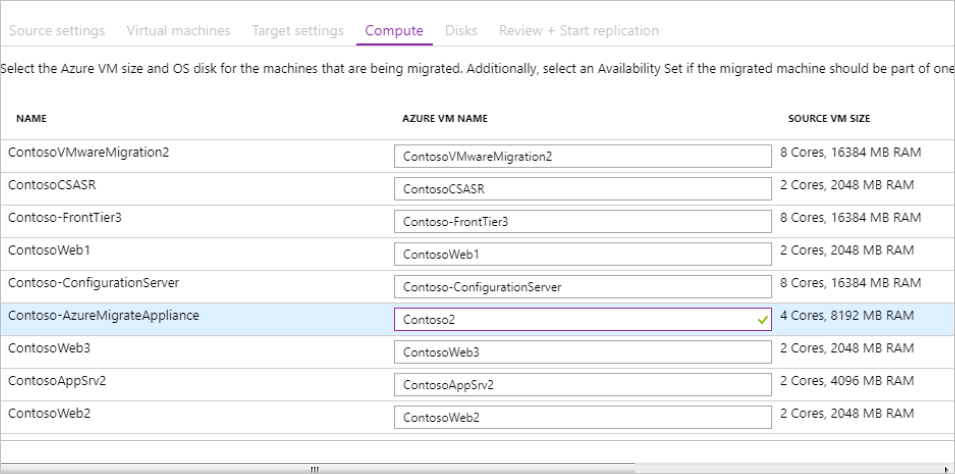955x474 pixels.
Task: Open Review + Start replication tab
Action: click(578, 30)
